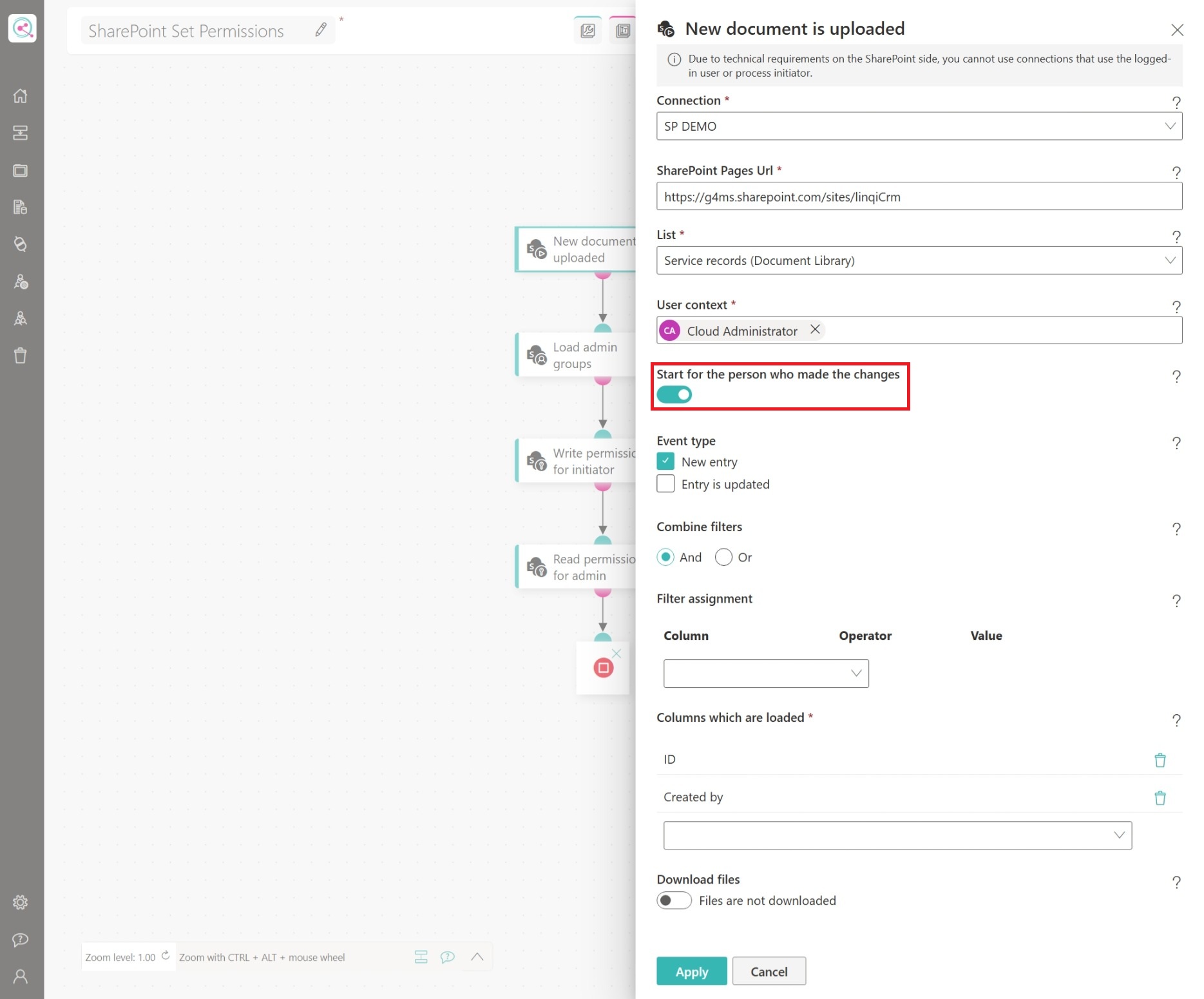Screen dimensions: 1204x999
Task: Open the Connection dropdown showing SP DEMO
Action: pyautogui.click(x=919, y=126)
